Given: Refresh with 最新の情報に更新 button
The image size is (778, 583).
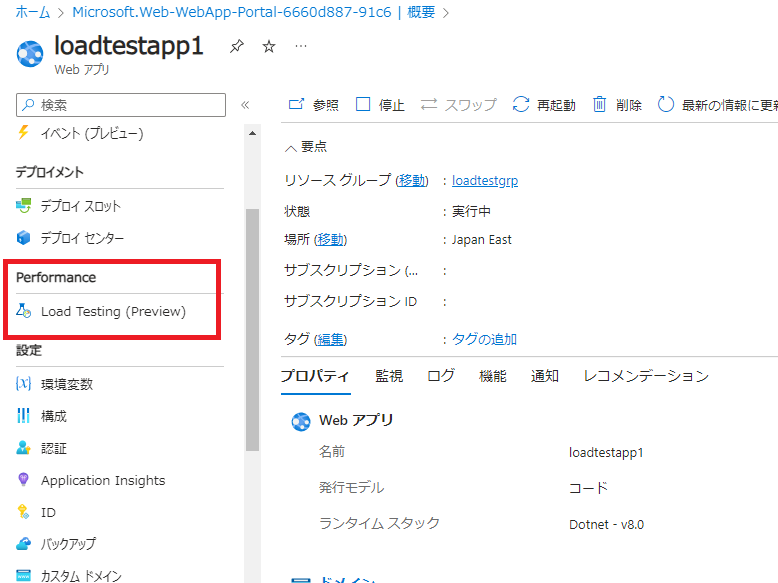Looking at the screenshot, I should pos(717,105).
